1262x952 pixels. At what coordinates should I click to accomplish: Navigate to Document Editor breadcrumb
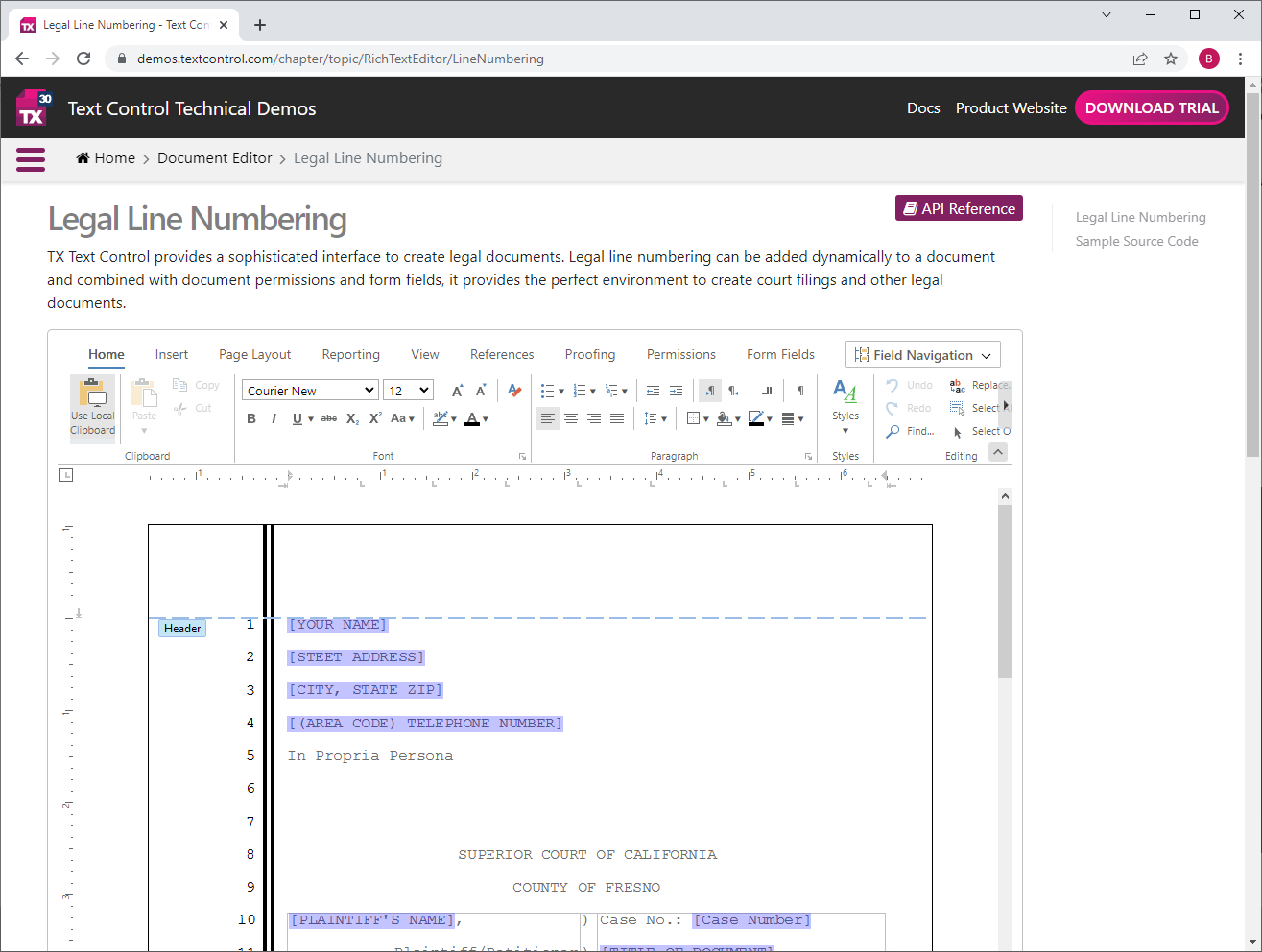click(215, 158)
